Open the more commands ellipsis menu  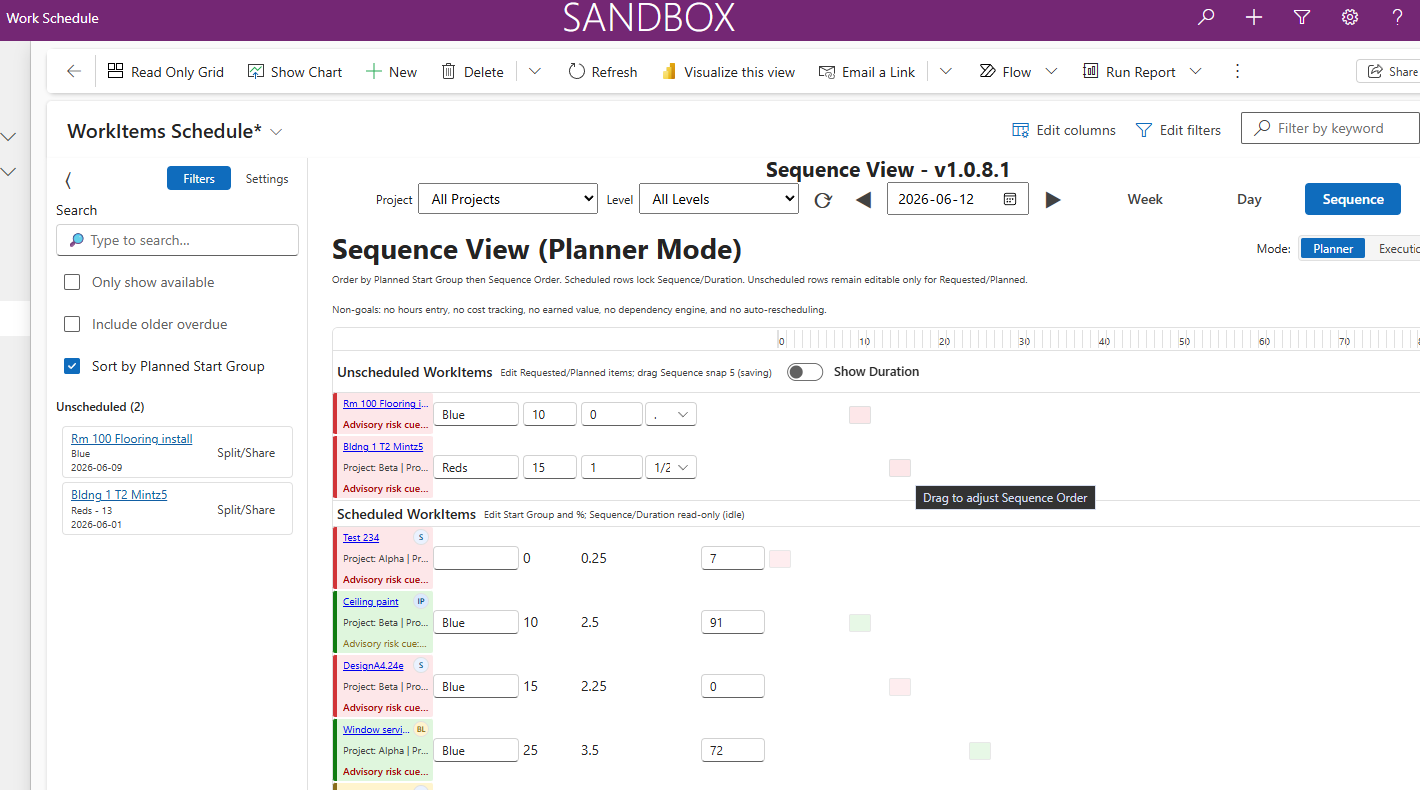[1237, 71]
